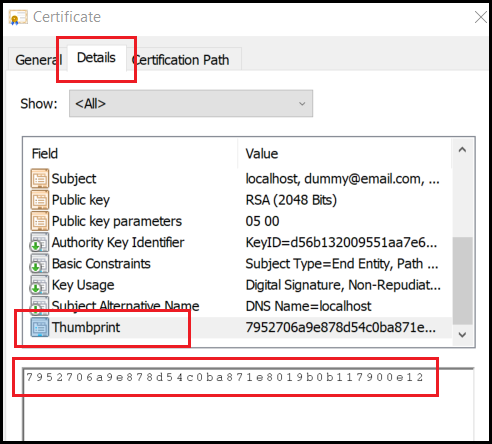This screenshot has width=492, height=444.
Task: Click the Public key row icon
Action: pos(40,200)
